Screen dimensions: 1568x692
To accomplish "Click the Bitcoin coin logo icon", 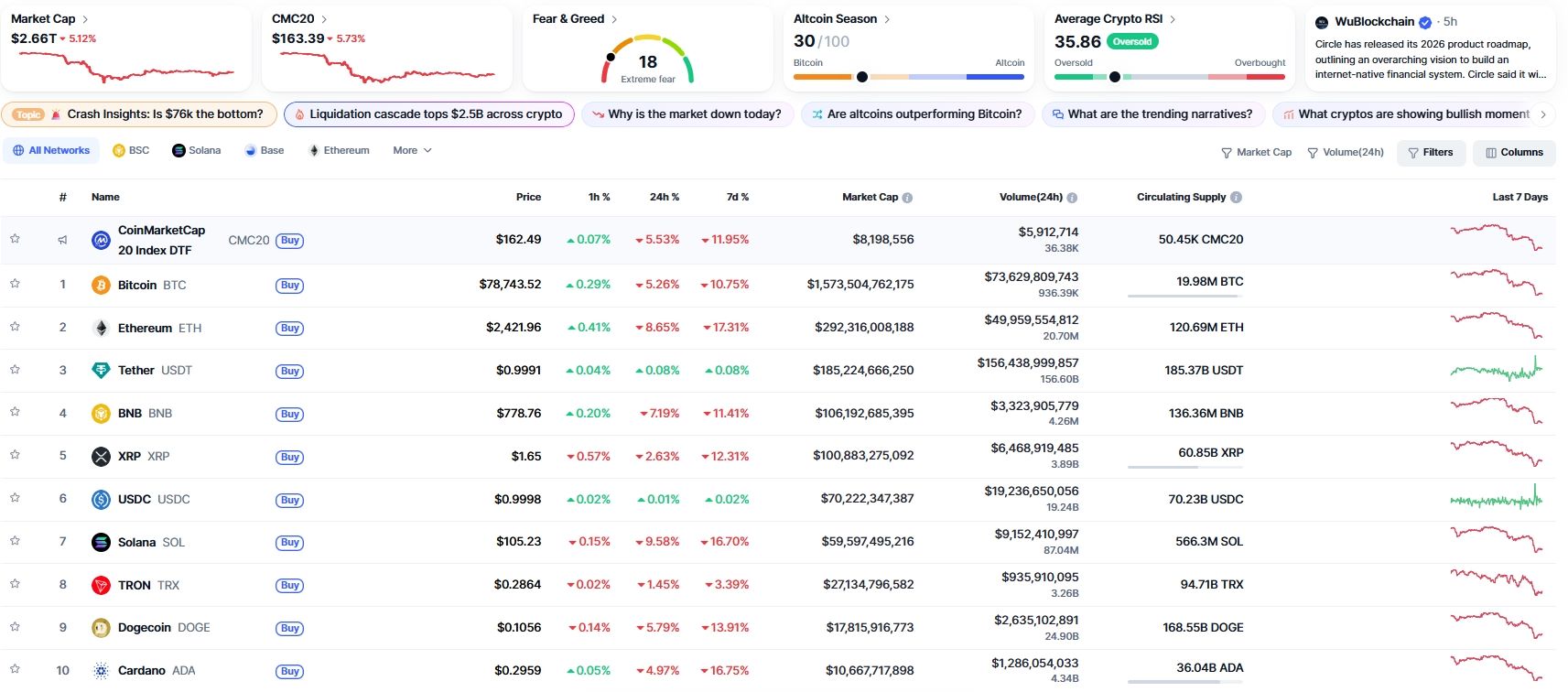I will tap(101, 286).
